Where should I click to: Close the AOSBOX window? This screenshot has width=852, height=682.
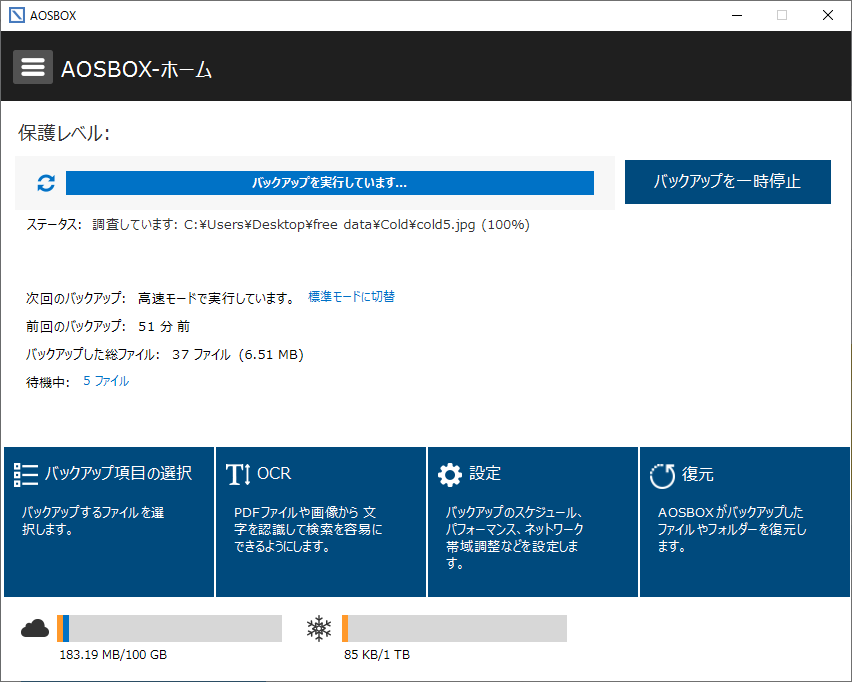coord(828,15)
